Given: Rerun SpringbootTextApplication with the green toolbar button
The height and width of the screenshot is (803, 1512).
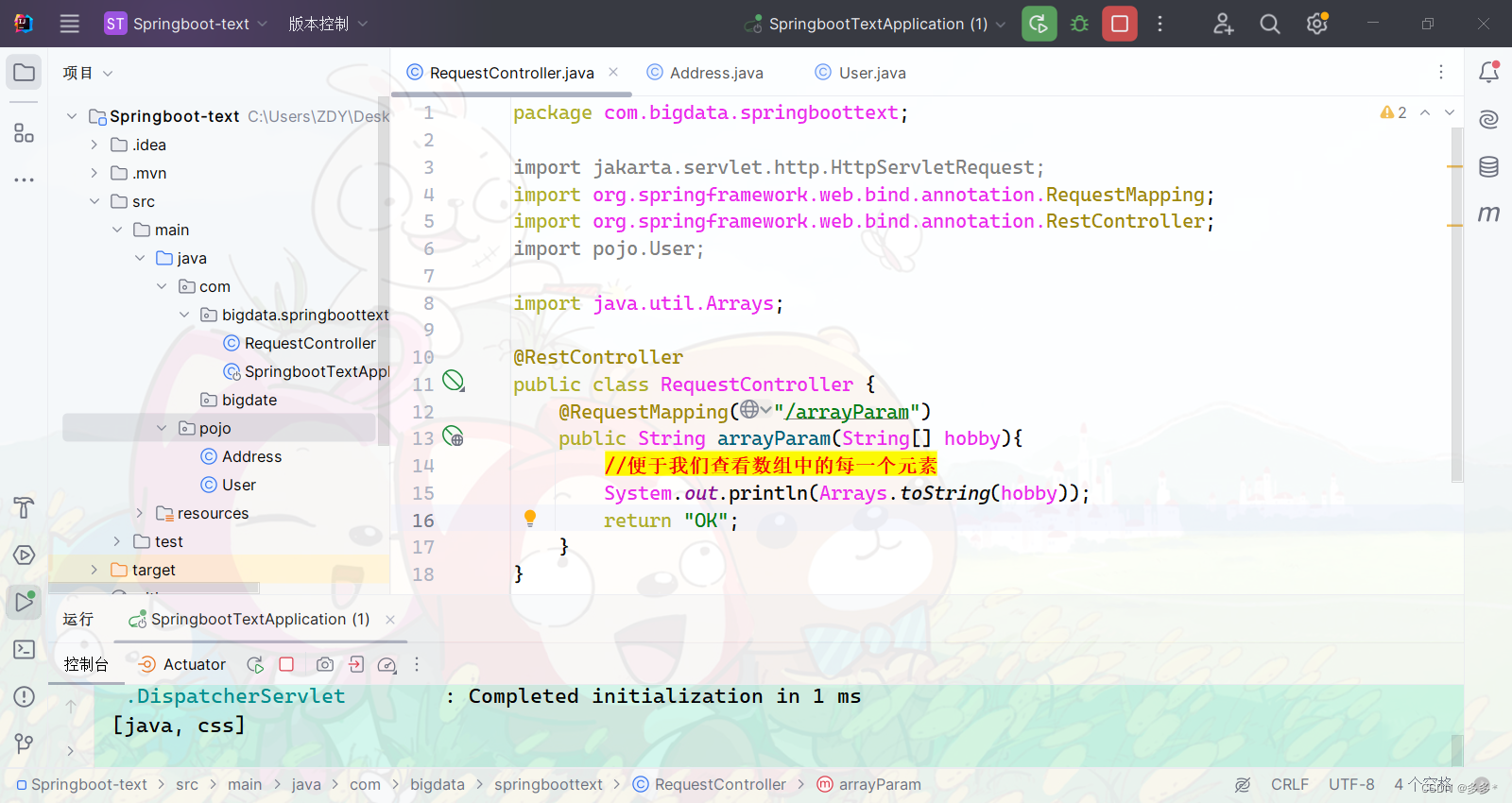Looking at the screenshot, I should [1039, 24].
